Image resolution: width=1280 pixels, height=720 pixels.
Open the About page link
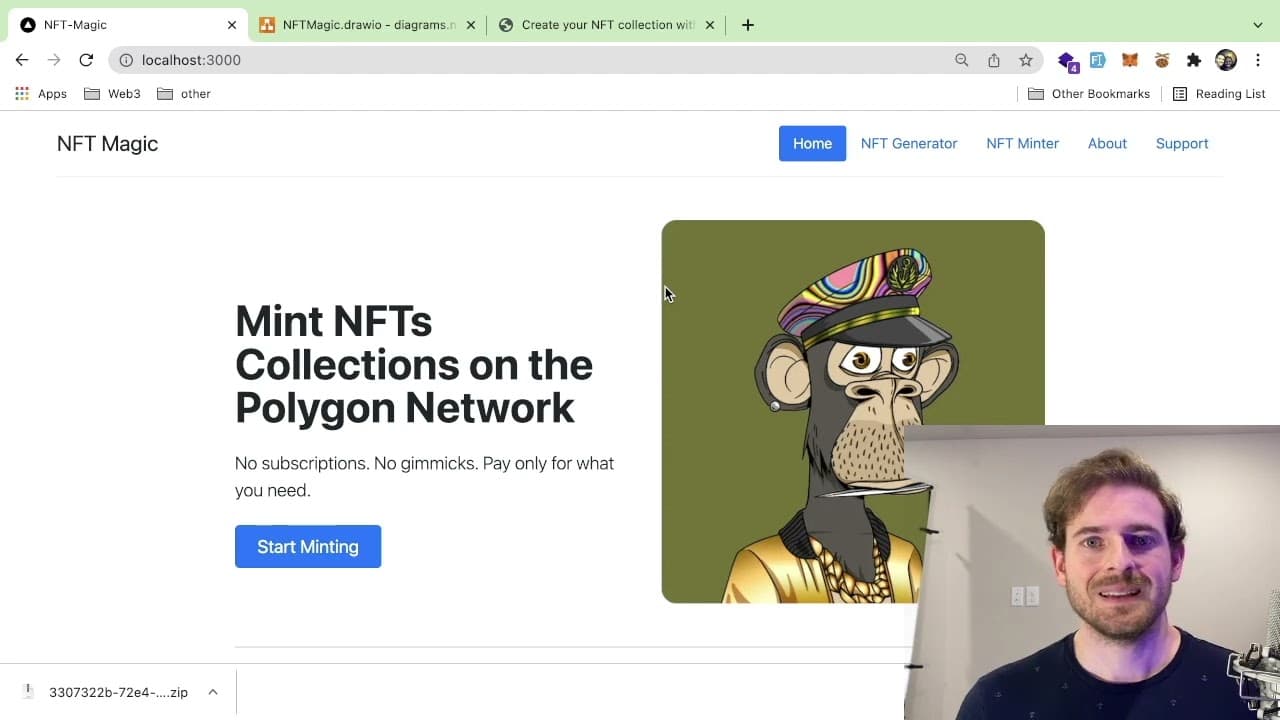pos(1107,144)
